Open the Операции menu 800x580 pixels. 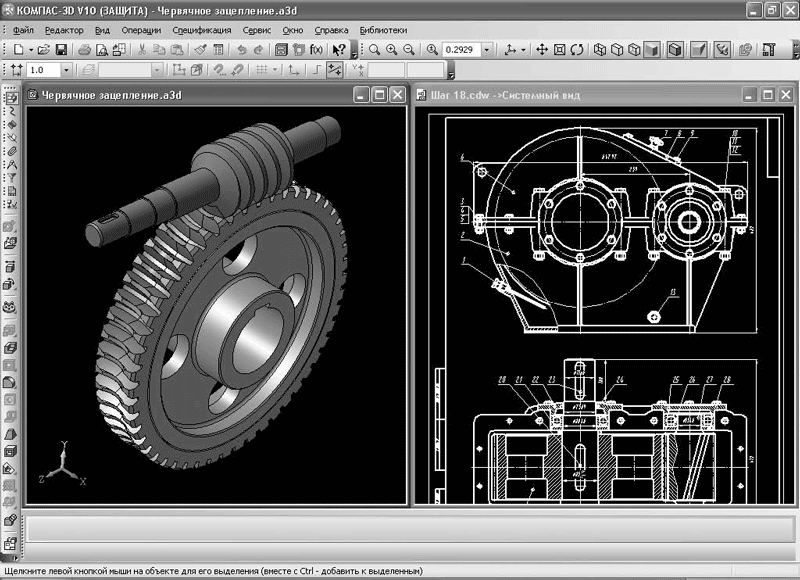tap(141, 30)
